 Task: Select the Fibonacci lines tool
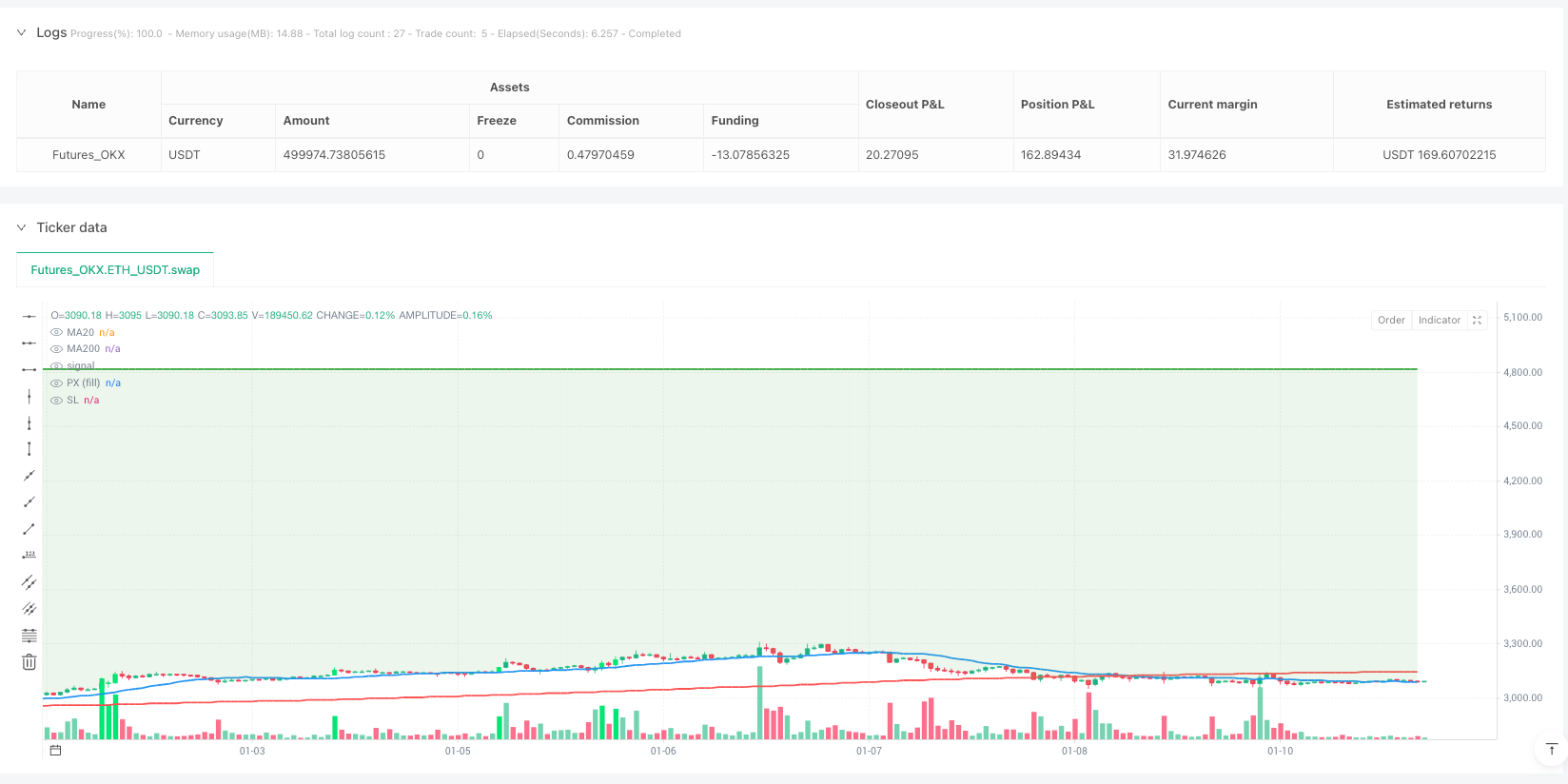29,636
